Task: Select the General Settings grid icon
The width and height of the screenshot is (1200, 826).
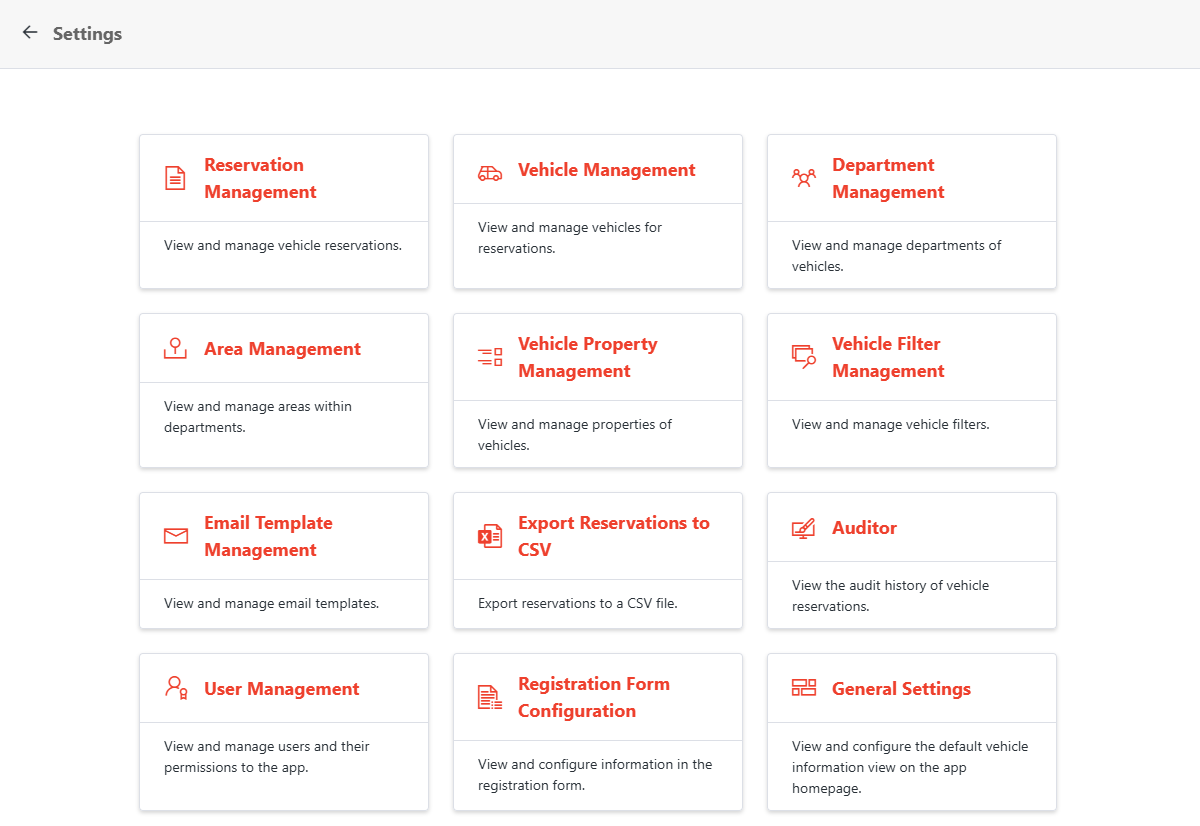Action: 803,689
